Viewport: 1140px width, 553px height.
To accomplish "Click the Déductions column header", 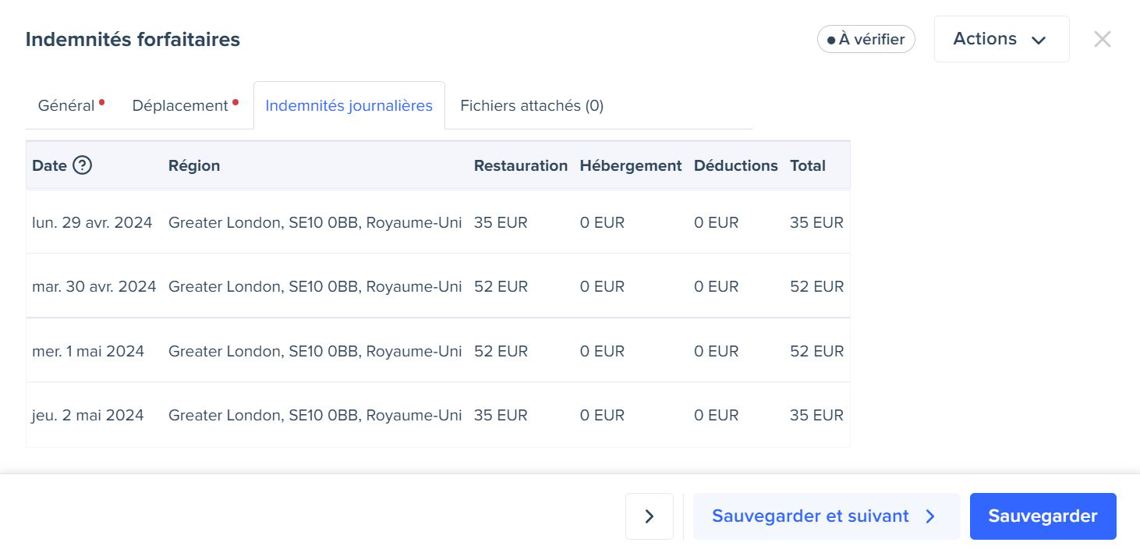I will (735, 166).
